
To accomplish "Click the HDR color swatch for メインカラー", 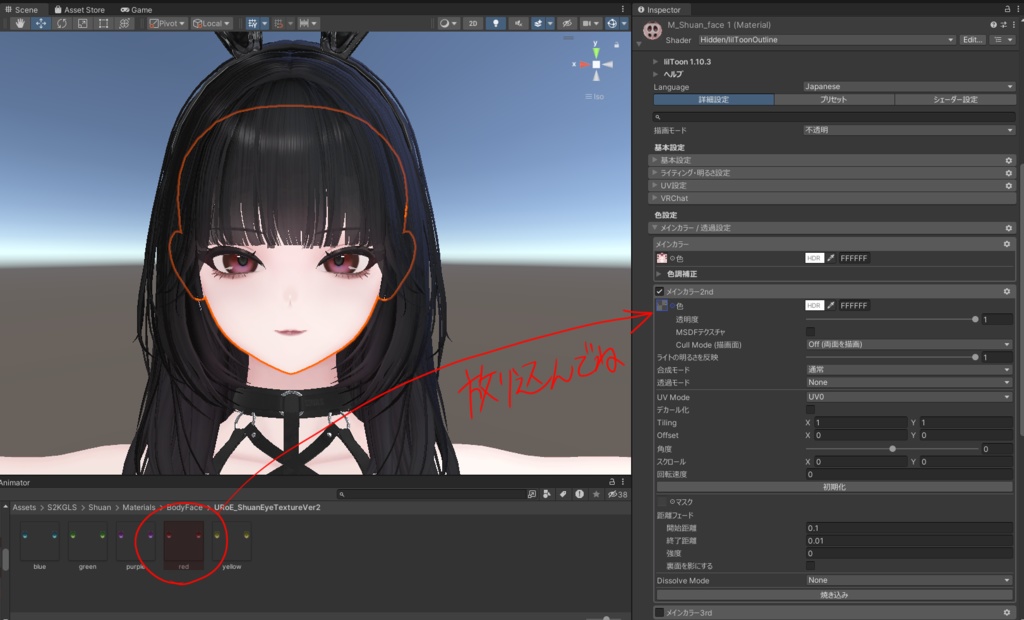I will click(x=814, y=259).
